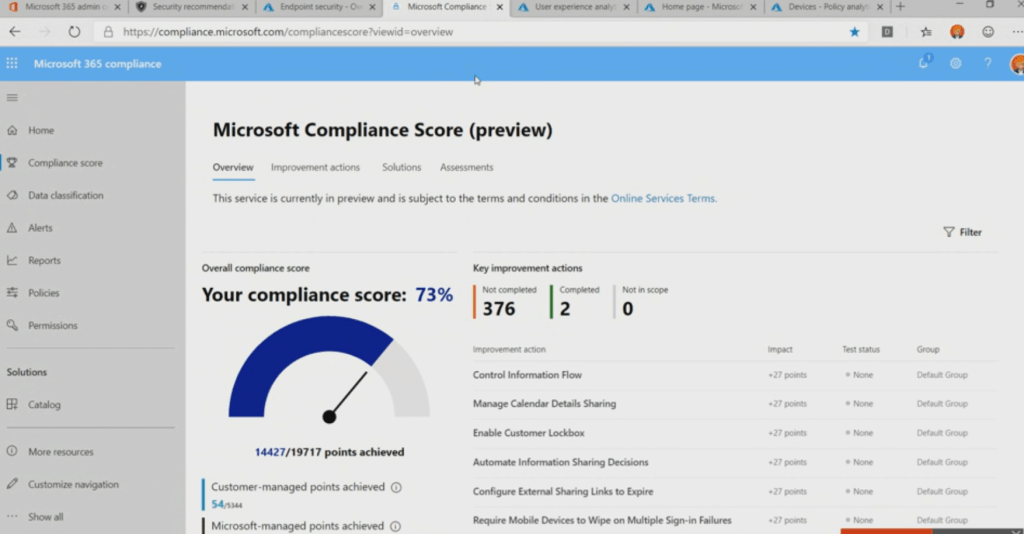Image resolution: width=1024 pixels, height=534 pixels.
Task: Click the Alerts warning triangle icon
Action: (x=12, y=228)
